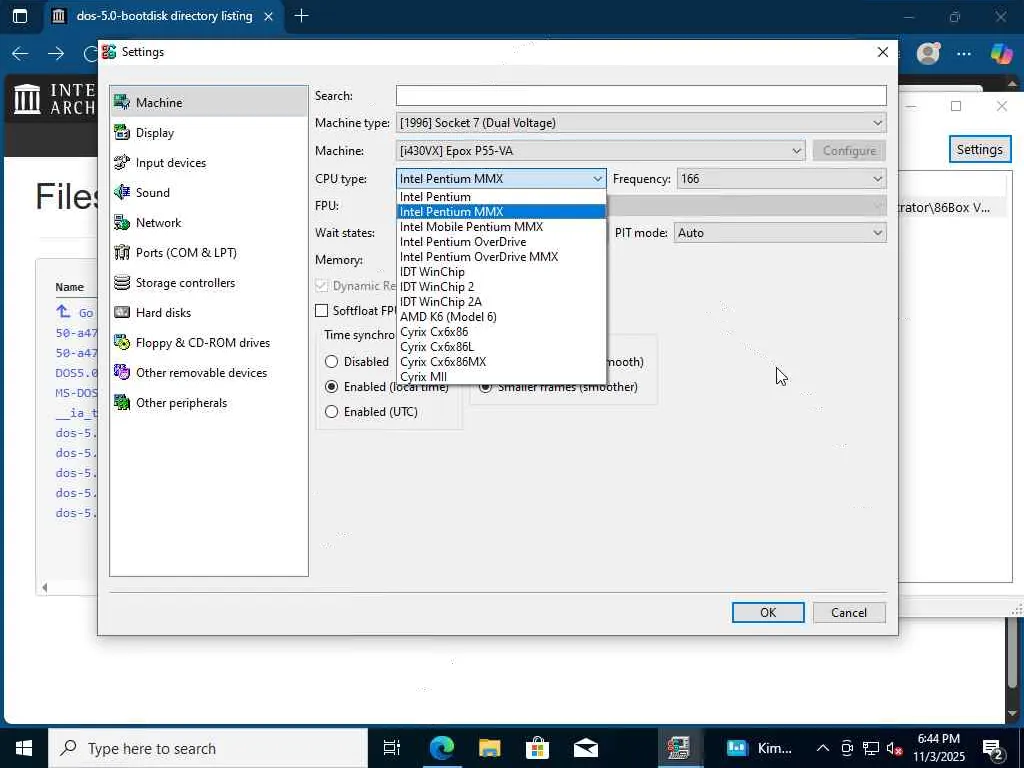Open Input devices icon in sidebar
The width and height of the screenshot is (1024, 768).
click(122, 162)
